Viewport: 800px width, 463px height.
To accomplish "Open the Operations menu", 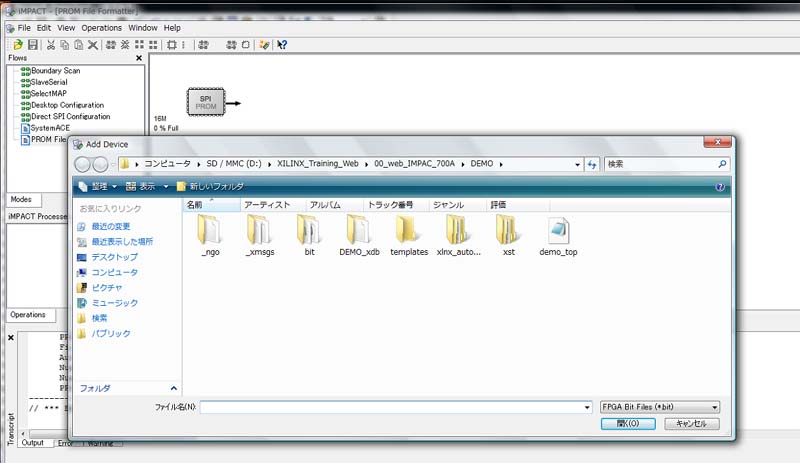I will (102, 28).
